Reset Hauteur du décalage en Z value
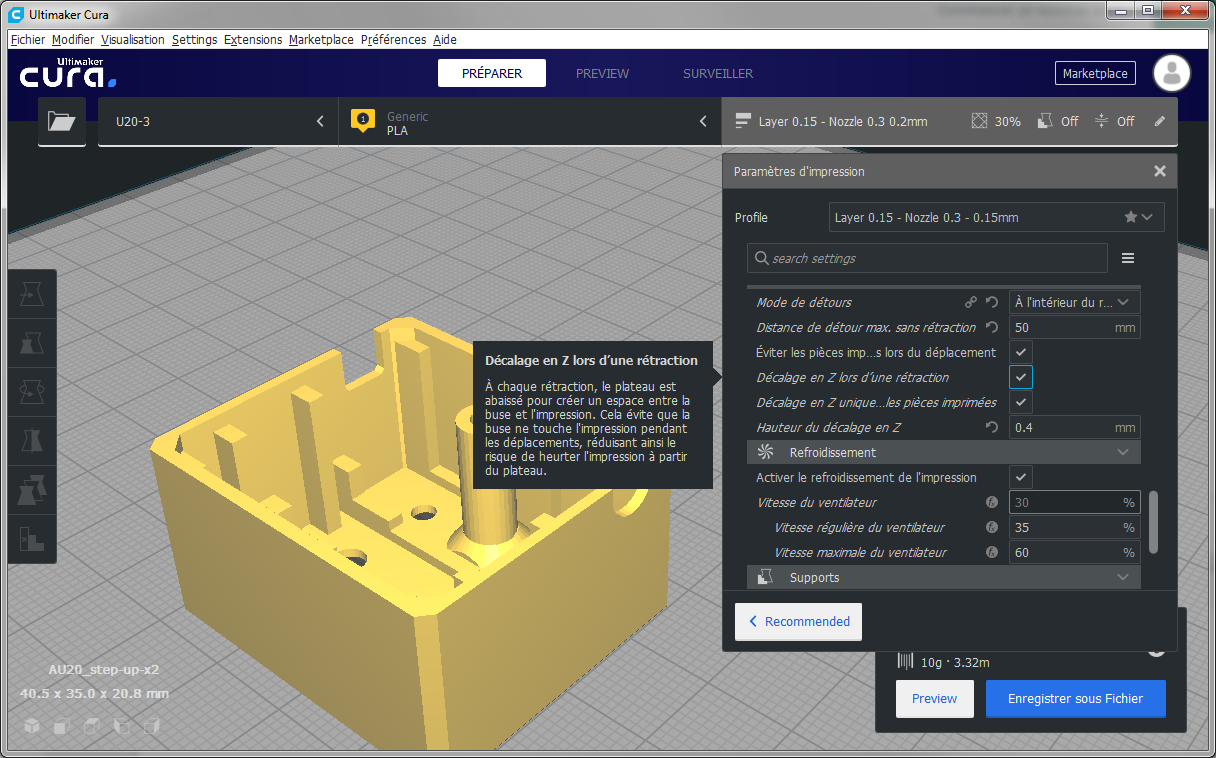This screenshot has width=1216, height=758. coord(992,427)
